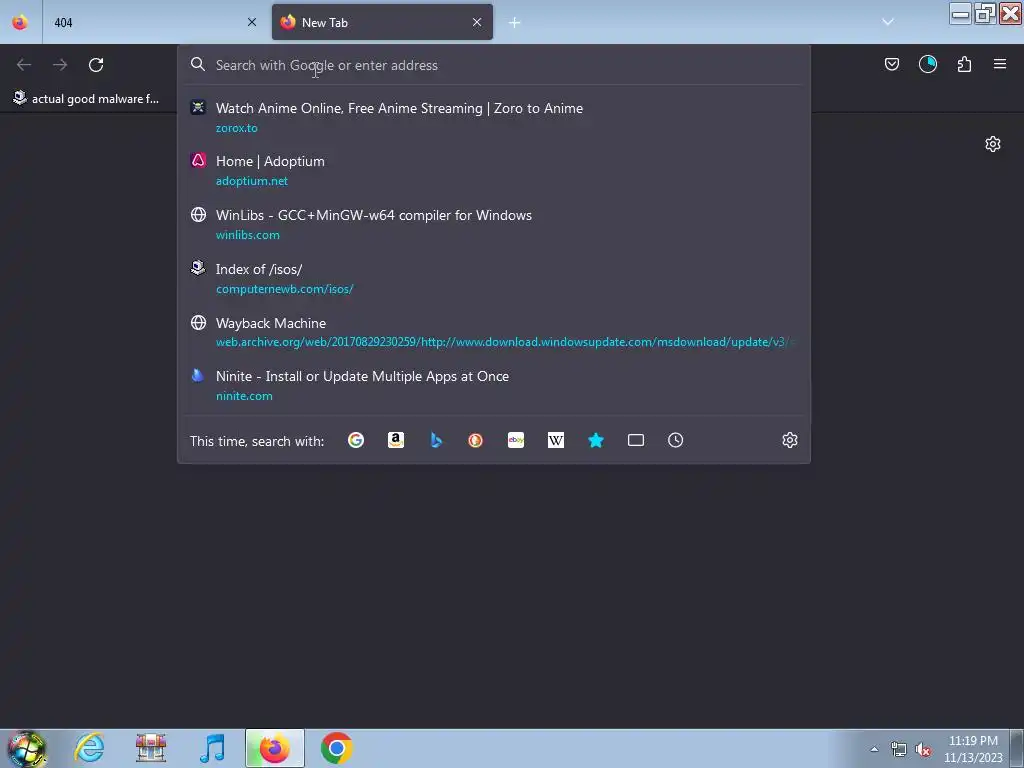Open Zoro to Anime suggestion
This screenshot has height=768, width=1024.
click(494, 117)
